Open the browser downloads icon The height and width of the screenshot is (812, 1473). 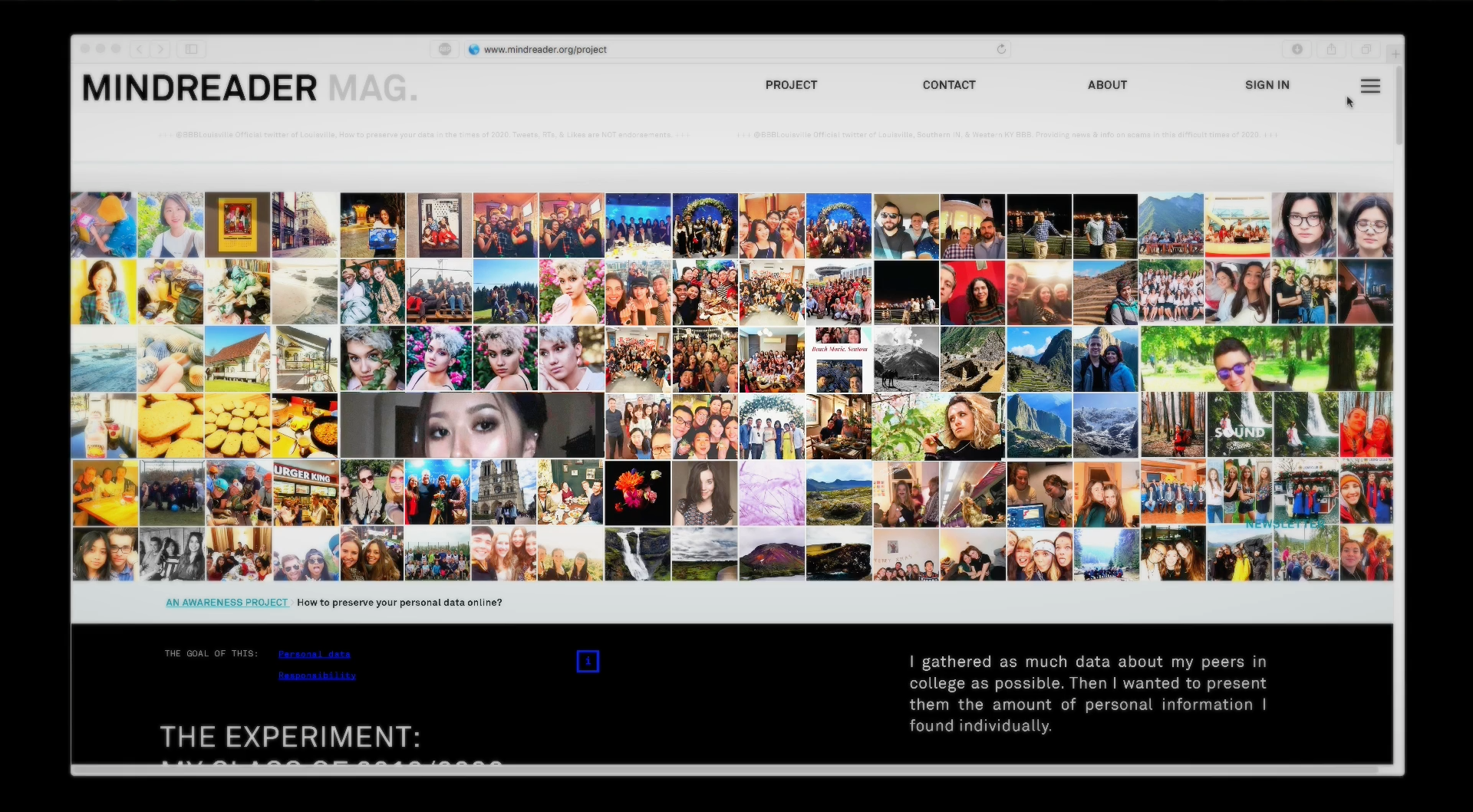pos(1297,49)
